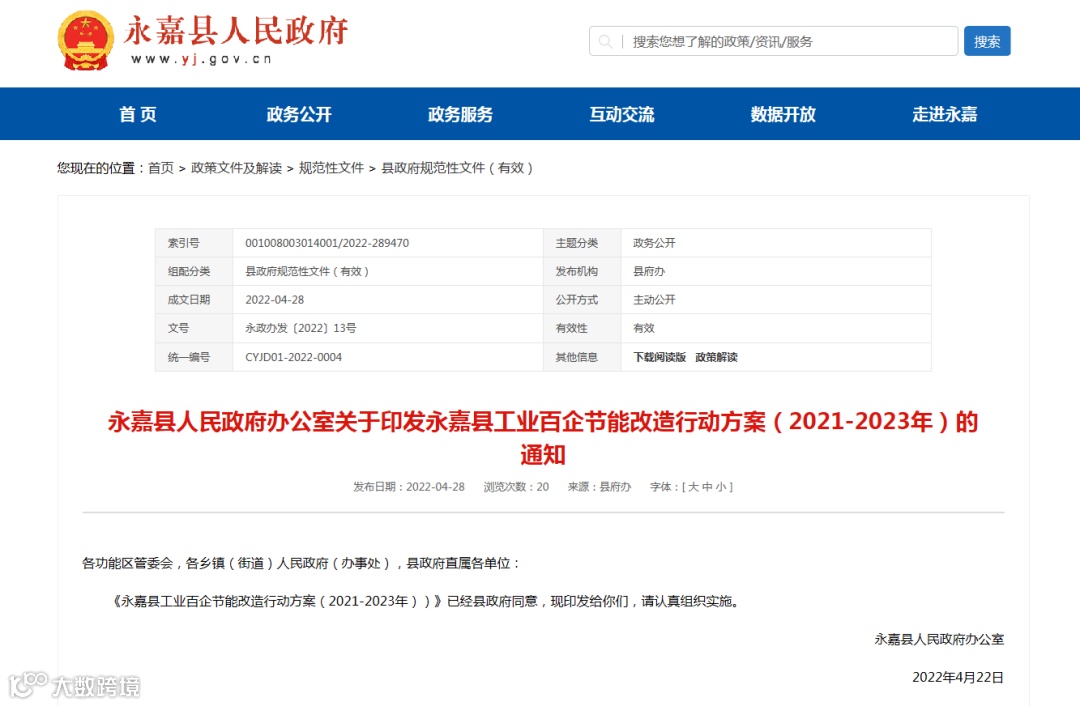Click the 公开方式 value 主动公开
Image resolution: width=1080 pixels, height=706 pixels.
pyautogui.click(x=654, y=300)
